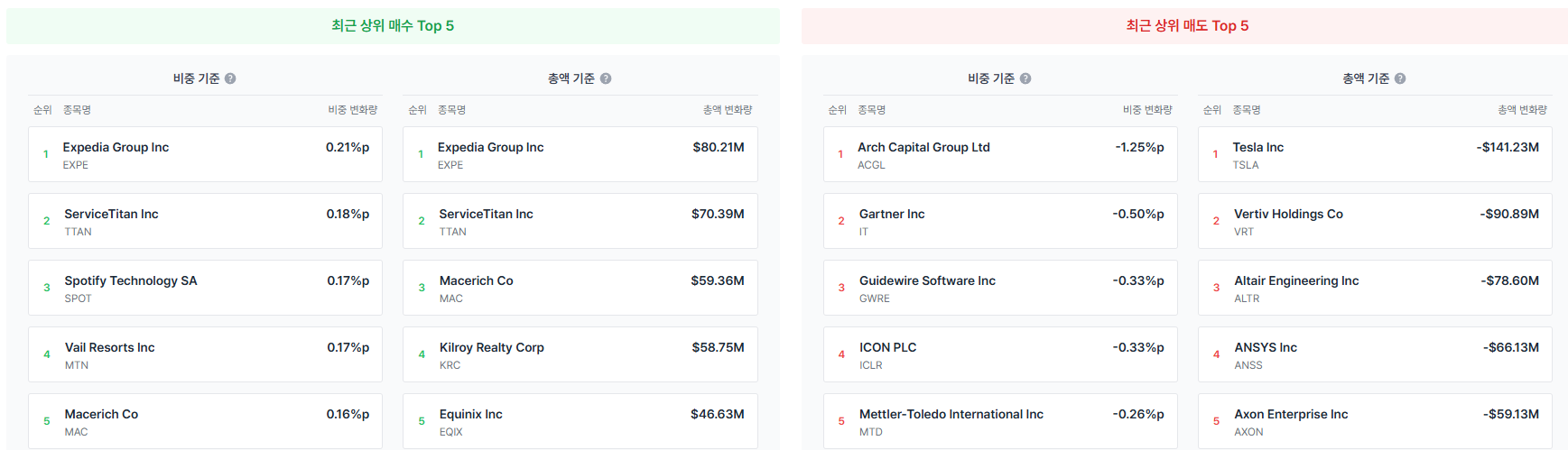
Task: Open the Tesla Inc row
Action: 1375,154
